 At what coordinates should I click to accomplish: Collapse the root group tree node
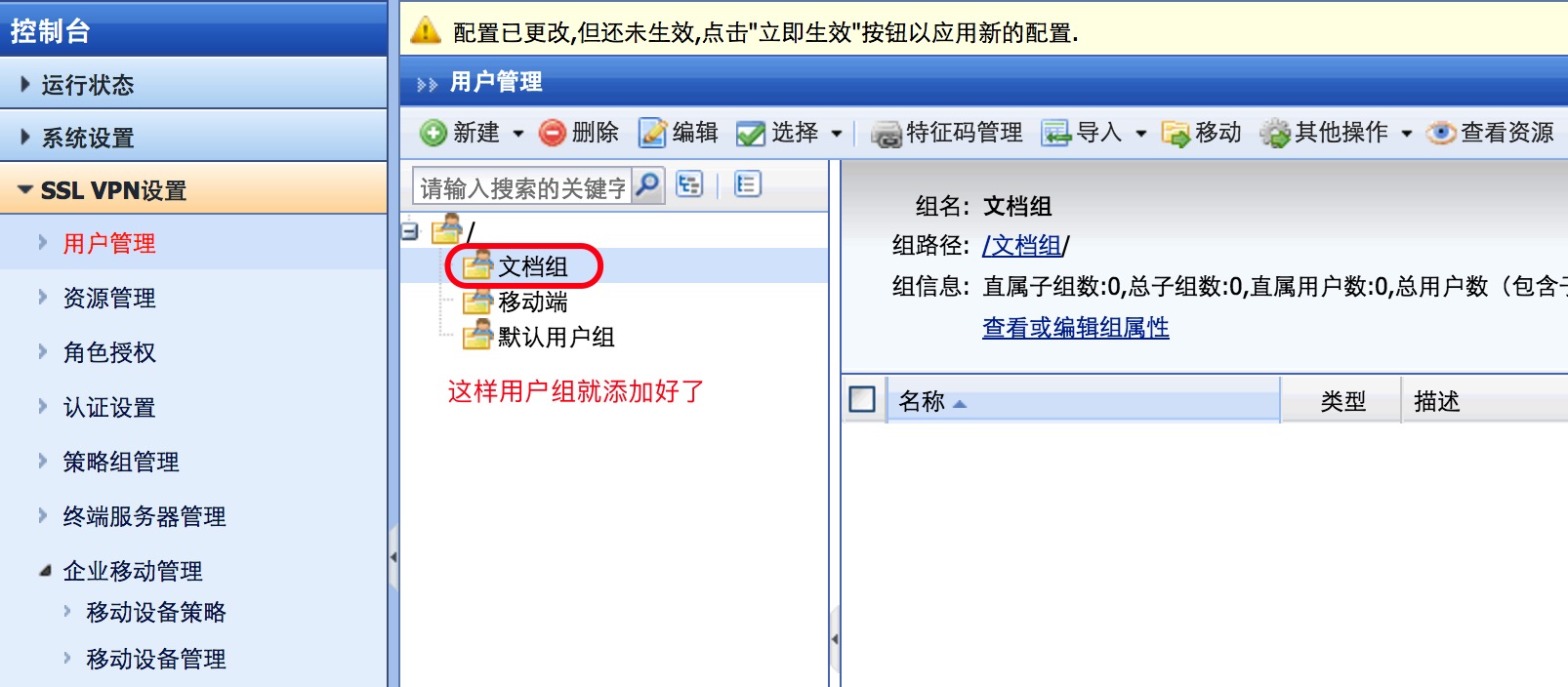[411, 231]
